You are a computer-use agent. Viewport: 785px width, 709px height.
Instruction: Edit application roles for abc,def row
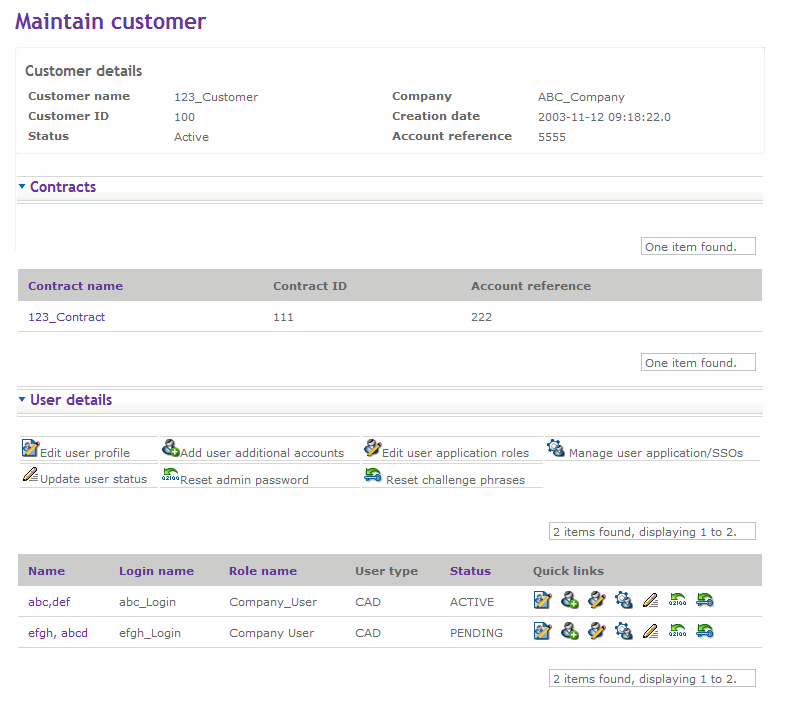click(x=596, y=600)
